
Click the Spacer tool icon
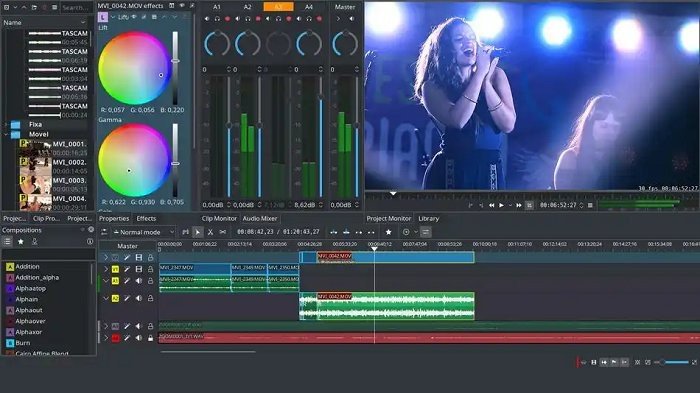[222, 232]
